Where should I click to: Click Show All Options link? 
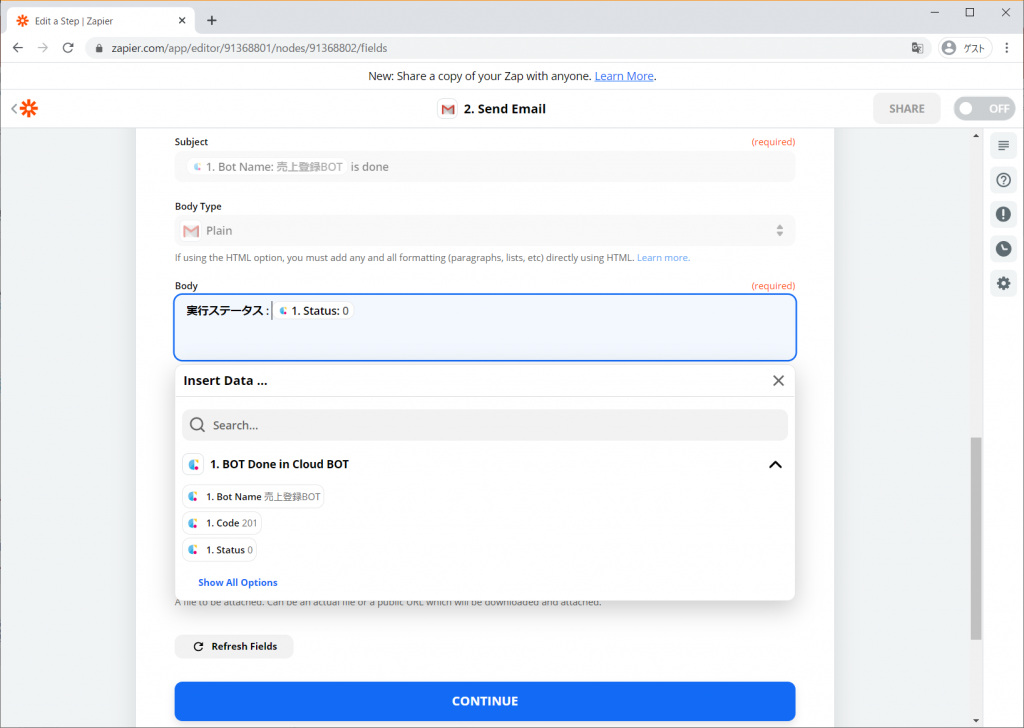point(238,582)
